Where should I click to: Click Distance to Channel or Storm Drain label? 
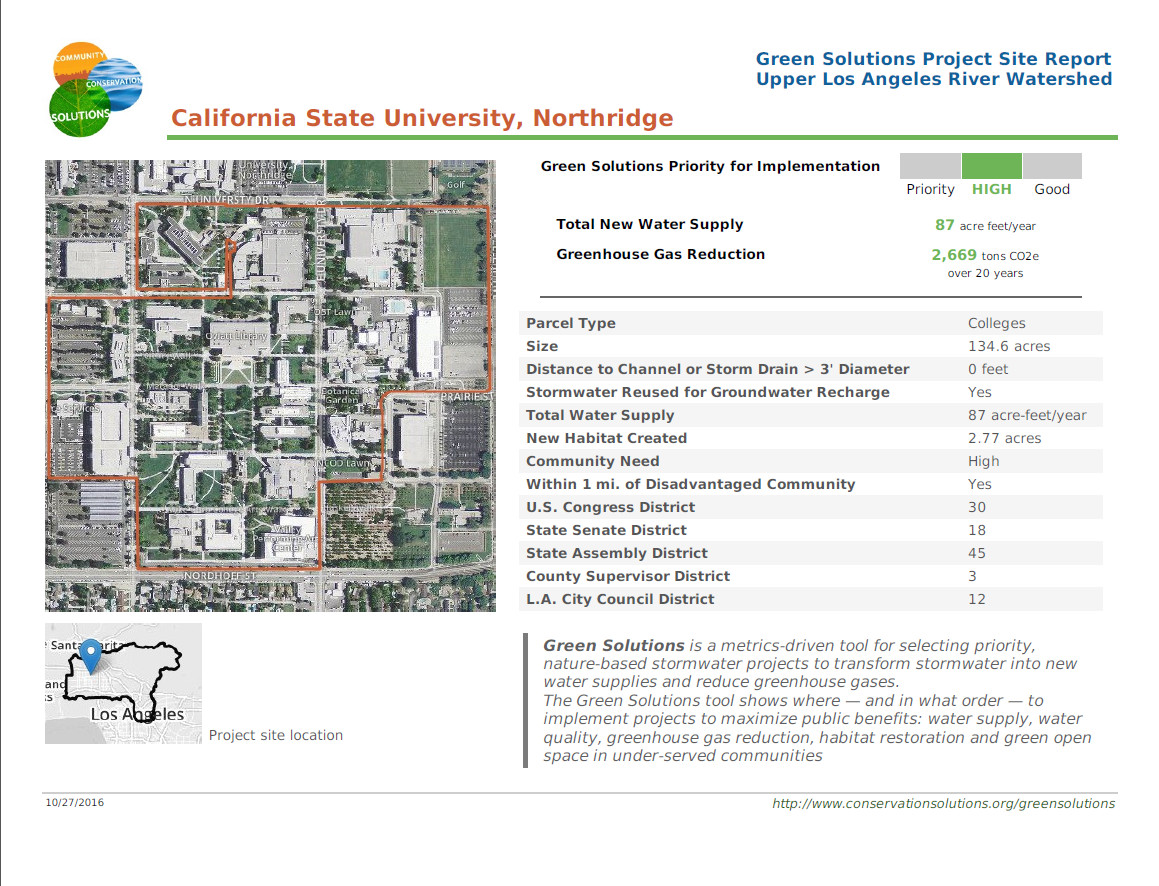[x=718, y=369]
